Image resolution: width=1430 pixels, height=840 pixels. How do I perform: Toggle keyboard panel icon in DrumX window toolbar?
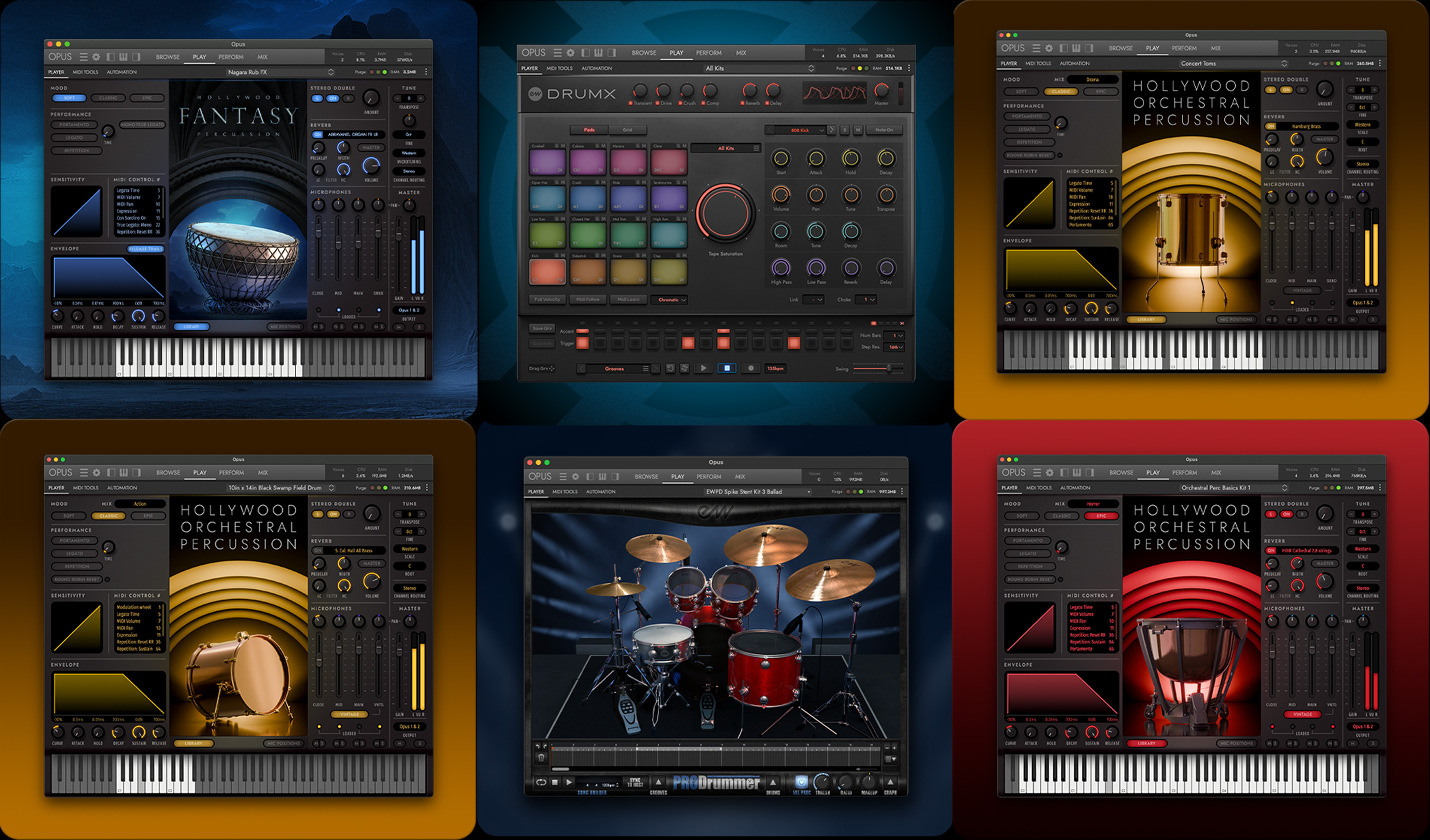[598, 53]
